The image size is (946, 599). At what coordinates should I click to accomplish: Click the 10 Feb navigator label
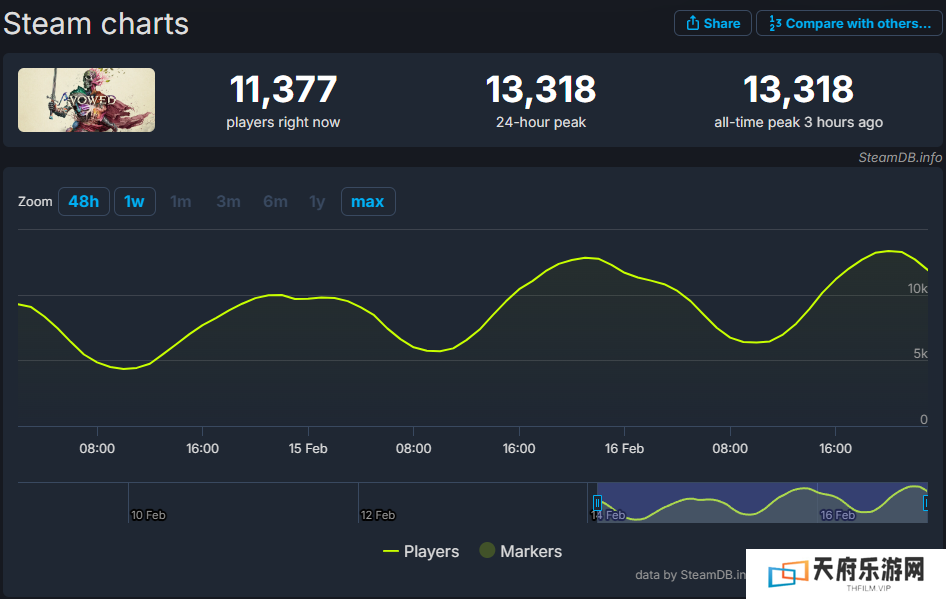coord(148,515)
